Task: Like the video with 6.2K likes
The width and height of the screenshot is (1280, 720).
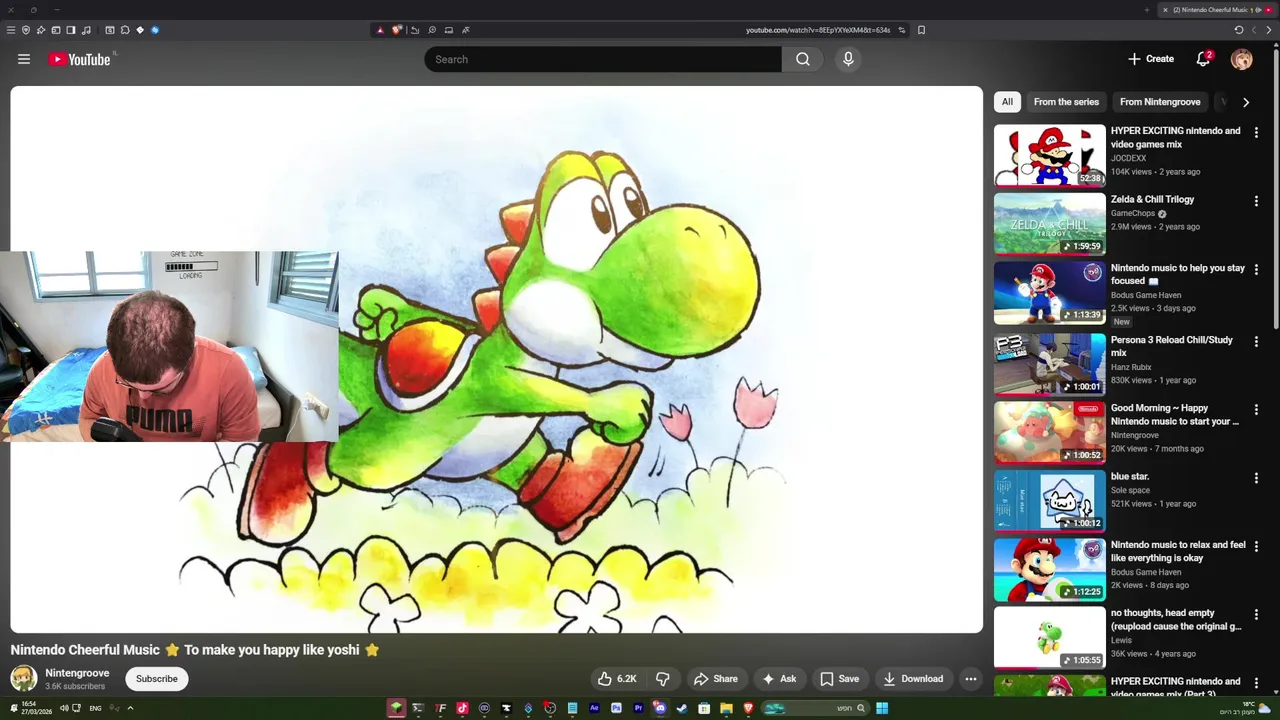Action: 617,679
